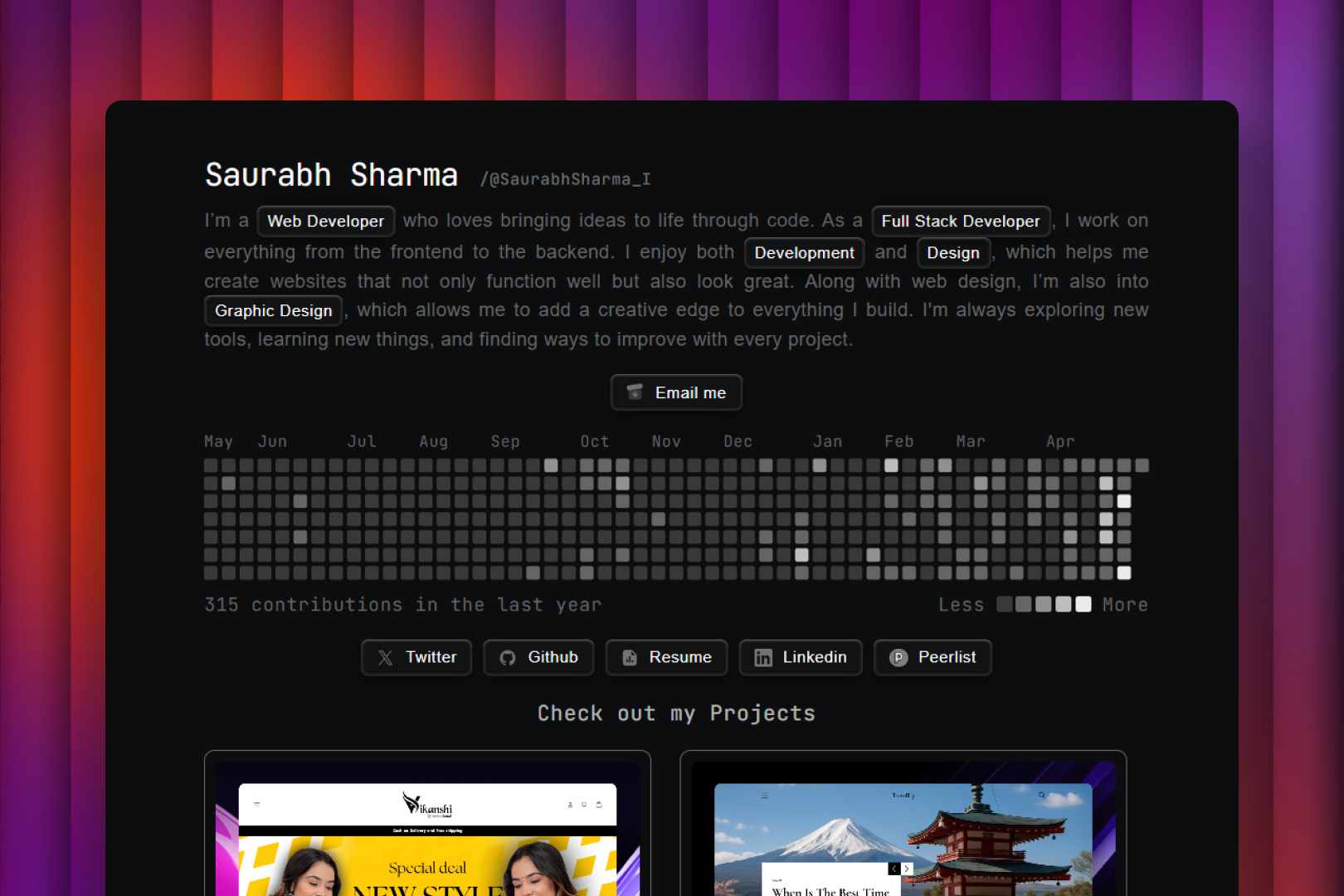The width and height of the screenshot is (1344, 896).
Task: Click the brightest legend square beside More
Action: point(1083,605)
